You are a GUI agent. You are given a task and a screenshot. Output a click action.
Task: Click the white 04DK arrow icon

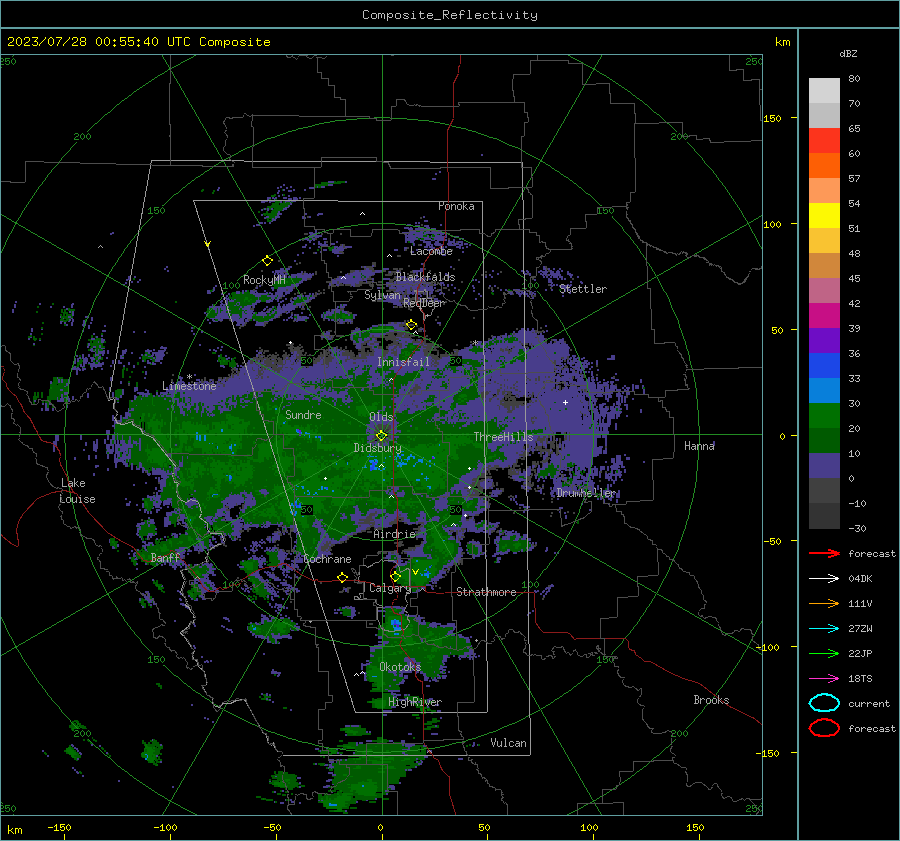point(824,579)
